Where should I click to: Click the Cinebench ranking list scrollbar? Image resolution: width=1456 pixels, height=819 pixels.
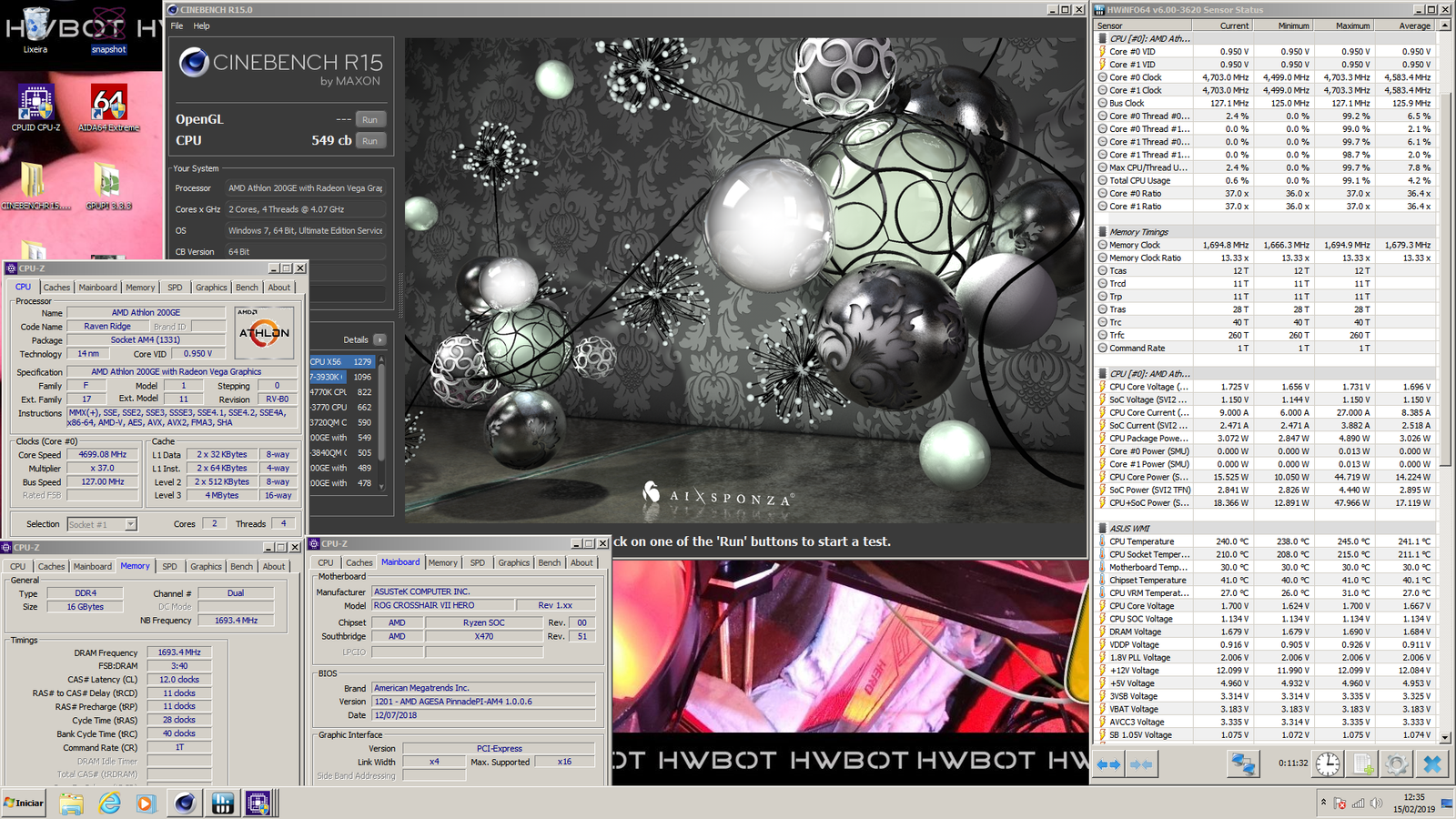[x=381, y=419]
